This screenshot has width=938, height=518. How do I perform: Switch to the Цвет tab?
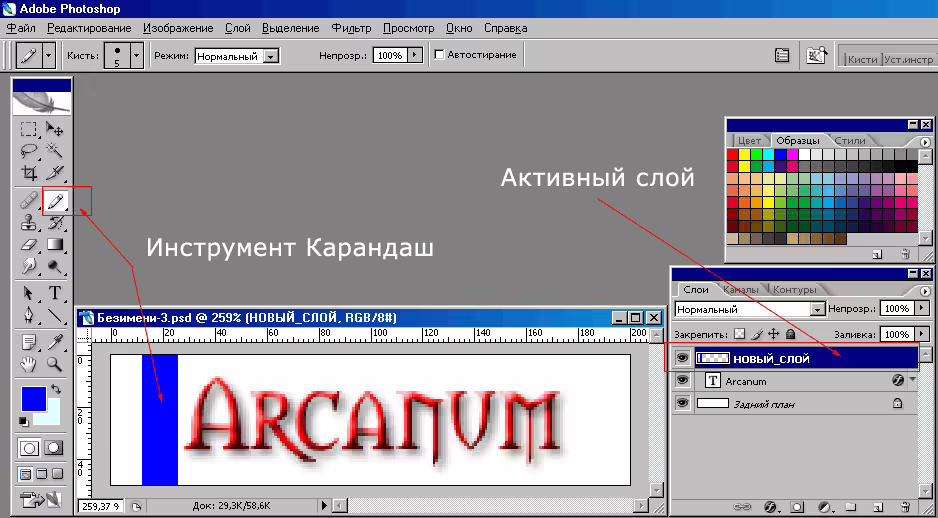pos(749,141)
